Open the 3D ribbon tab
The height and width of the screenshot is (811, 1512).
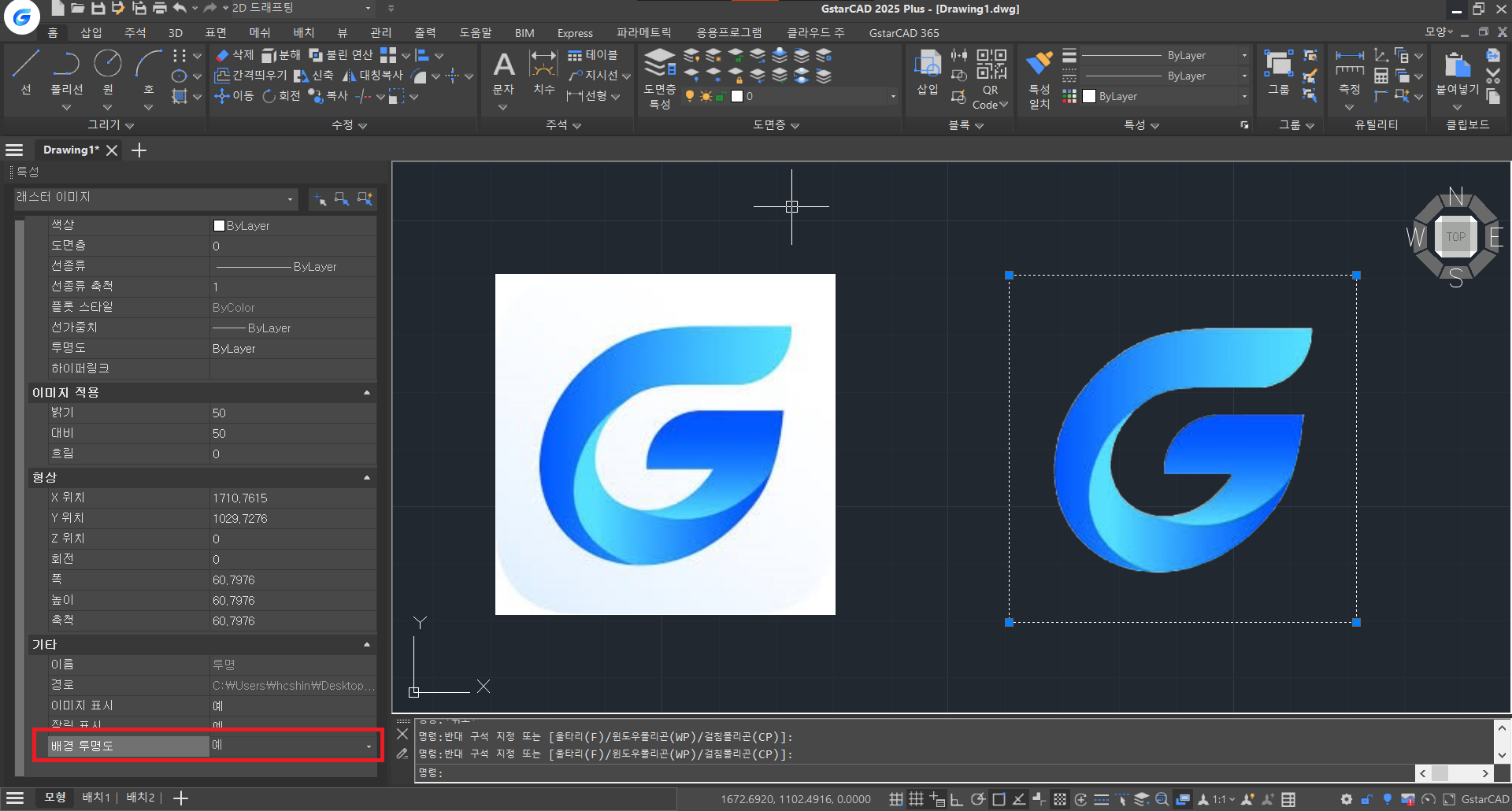176,32
